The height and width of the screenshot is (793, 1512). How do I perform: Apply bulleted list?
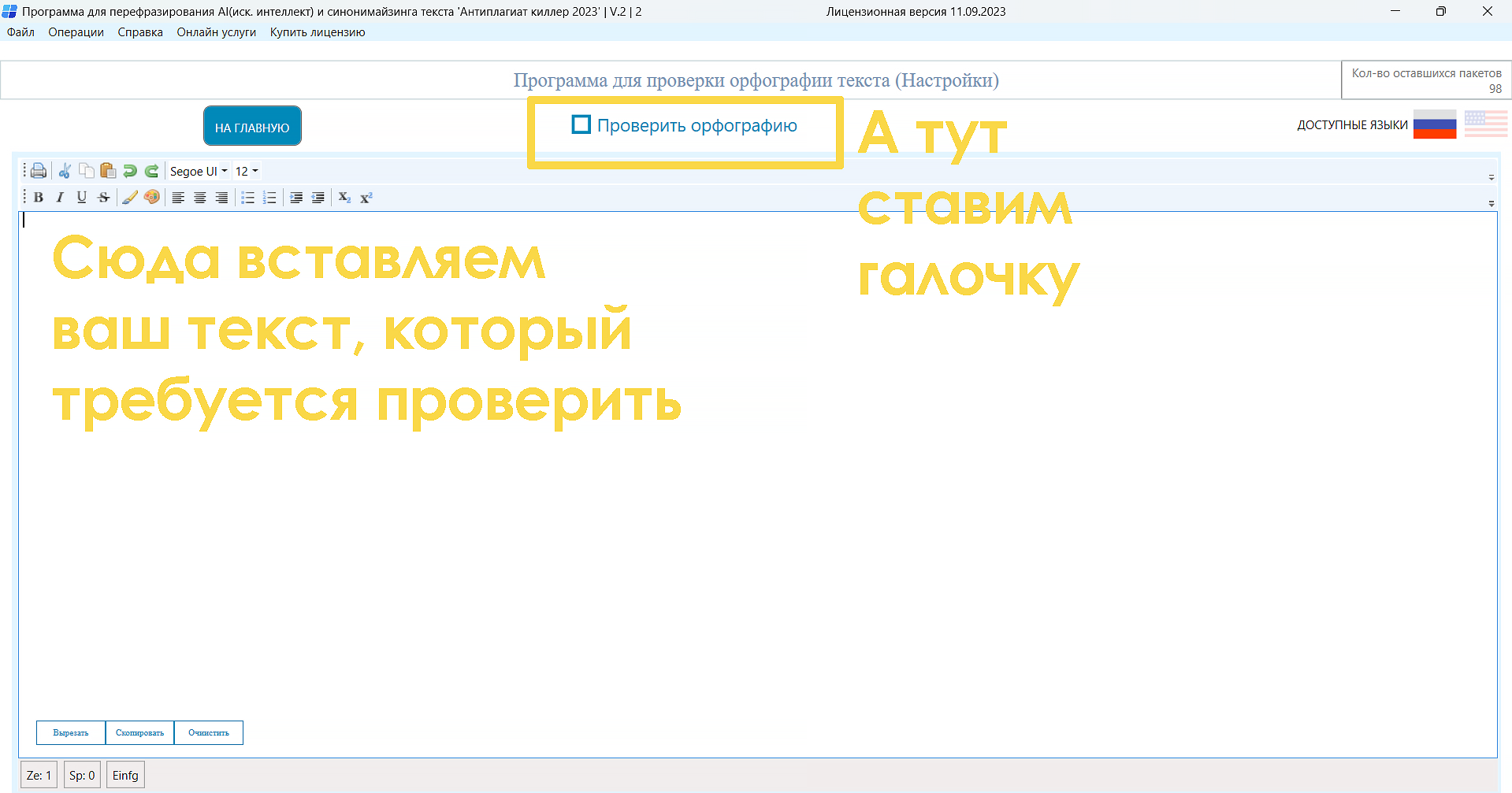click(x=247, y=198)
